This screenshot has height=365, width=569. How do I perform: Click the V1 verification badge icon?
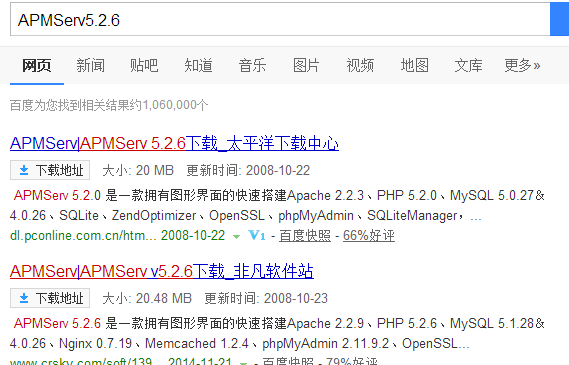[257, 235]
